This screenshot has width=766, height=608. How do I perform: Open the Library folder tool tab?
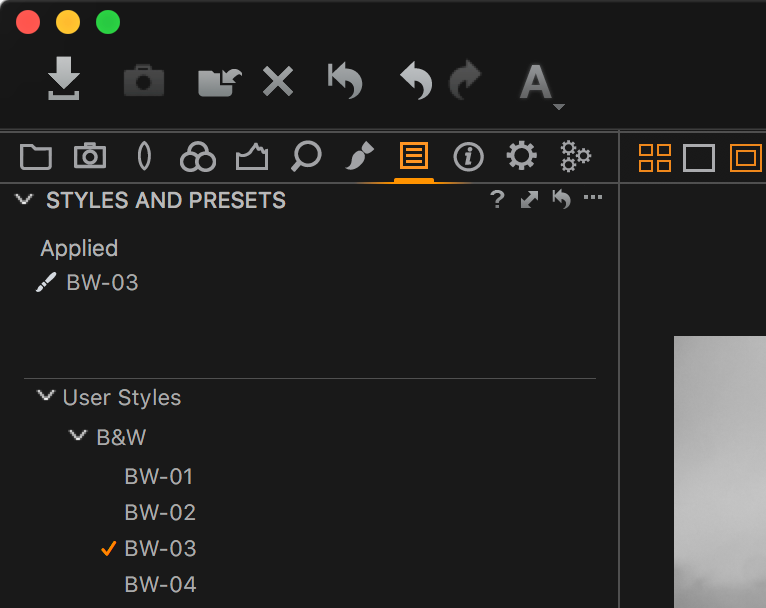36,157
